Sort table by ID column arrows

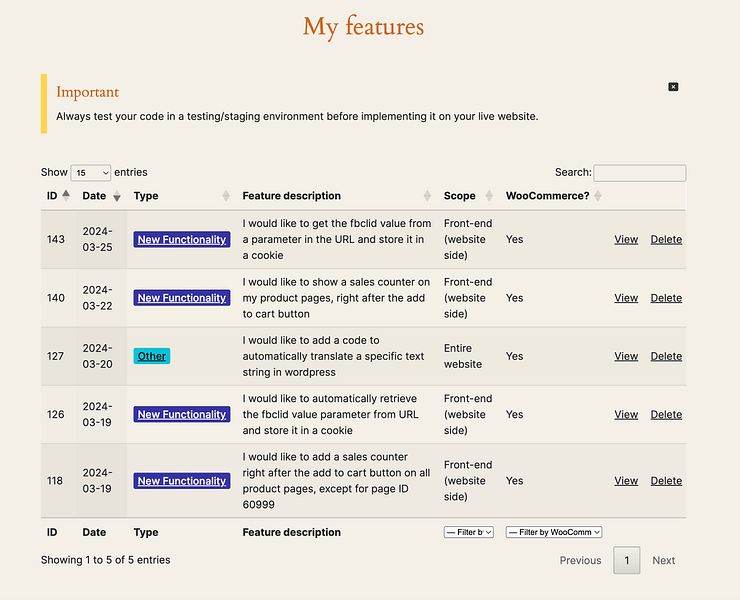[x=66, y=196]
